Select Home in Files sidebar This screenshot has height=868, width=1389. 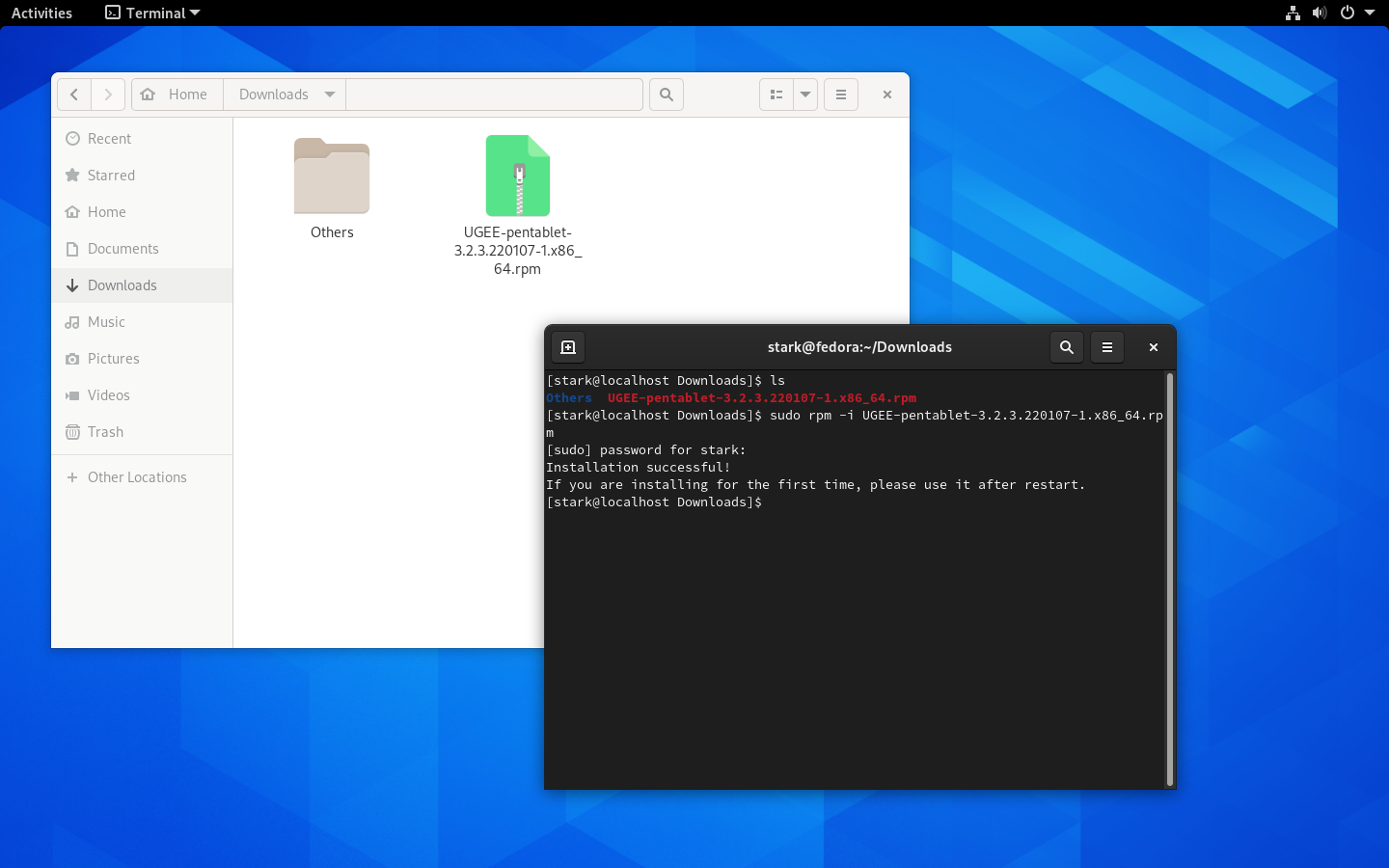[x=142, y=212]
